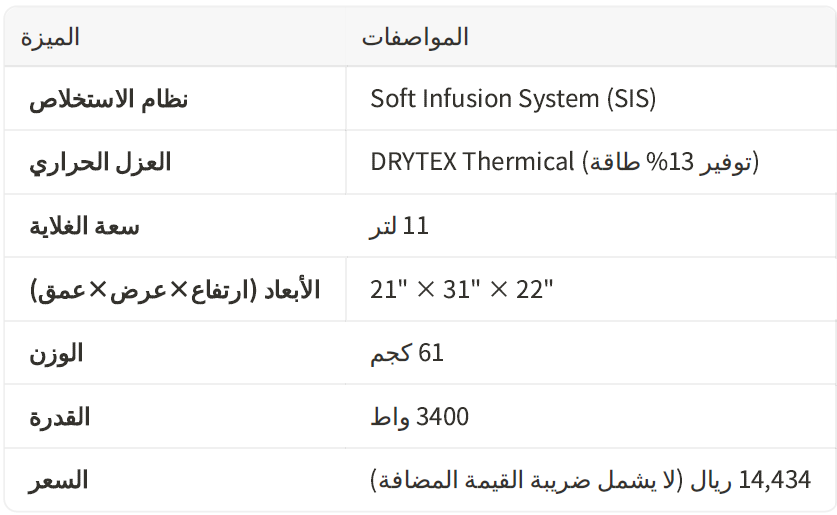This screenshot has width=837, height=515.
Task: Click the 21" × 31" × 22" dimensions value
Action: click(x=461, y=290)
